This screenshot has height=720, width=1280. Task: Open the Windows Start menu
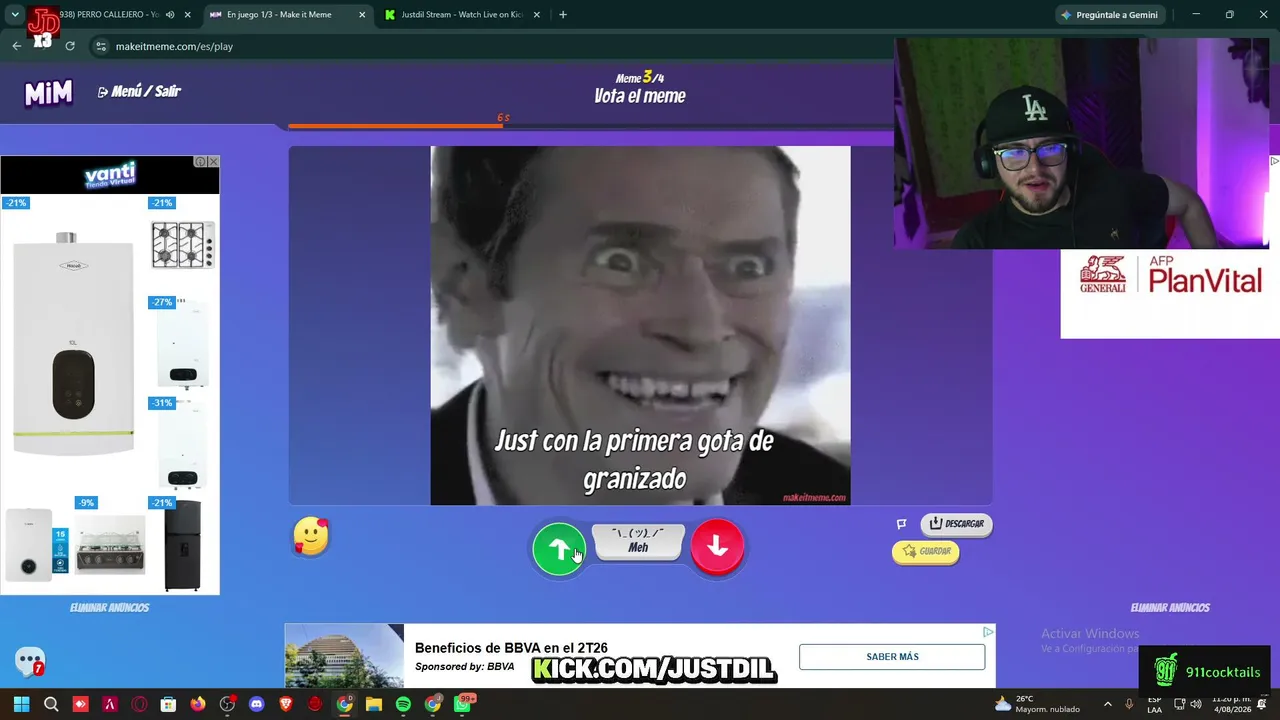pos(21,704)
